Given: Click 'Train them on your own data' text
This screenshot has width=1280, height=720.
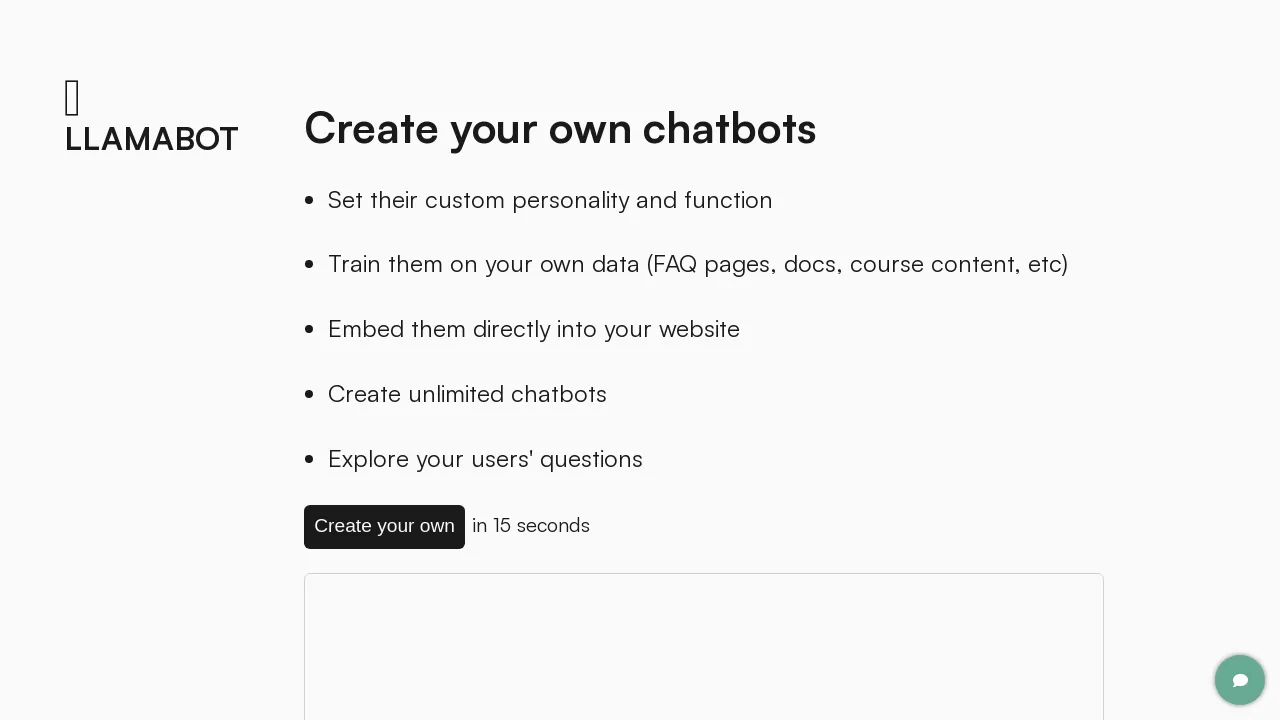Looking at the screenshot, I should click(x=484, y=264).
